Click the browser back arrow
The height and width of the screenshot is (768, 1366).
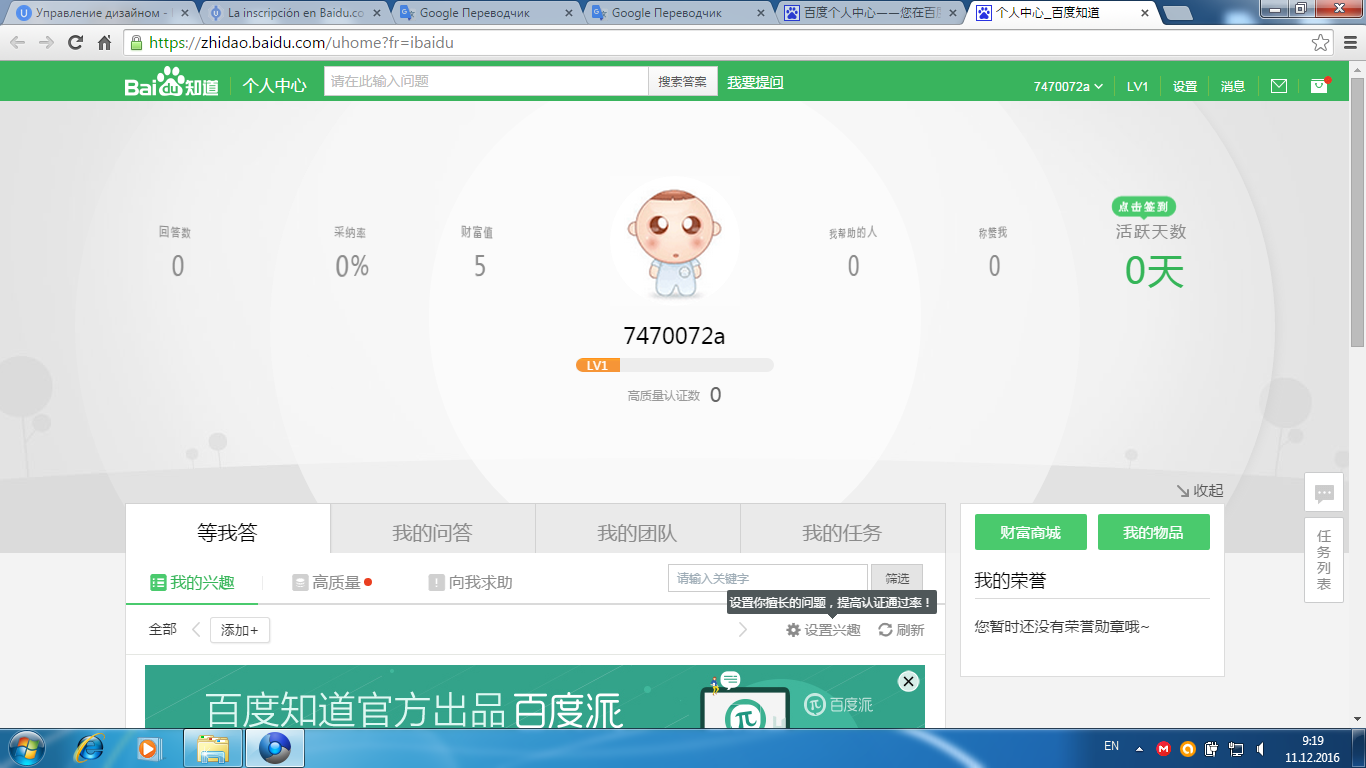18,42
